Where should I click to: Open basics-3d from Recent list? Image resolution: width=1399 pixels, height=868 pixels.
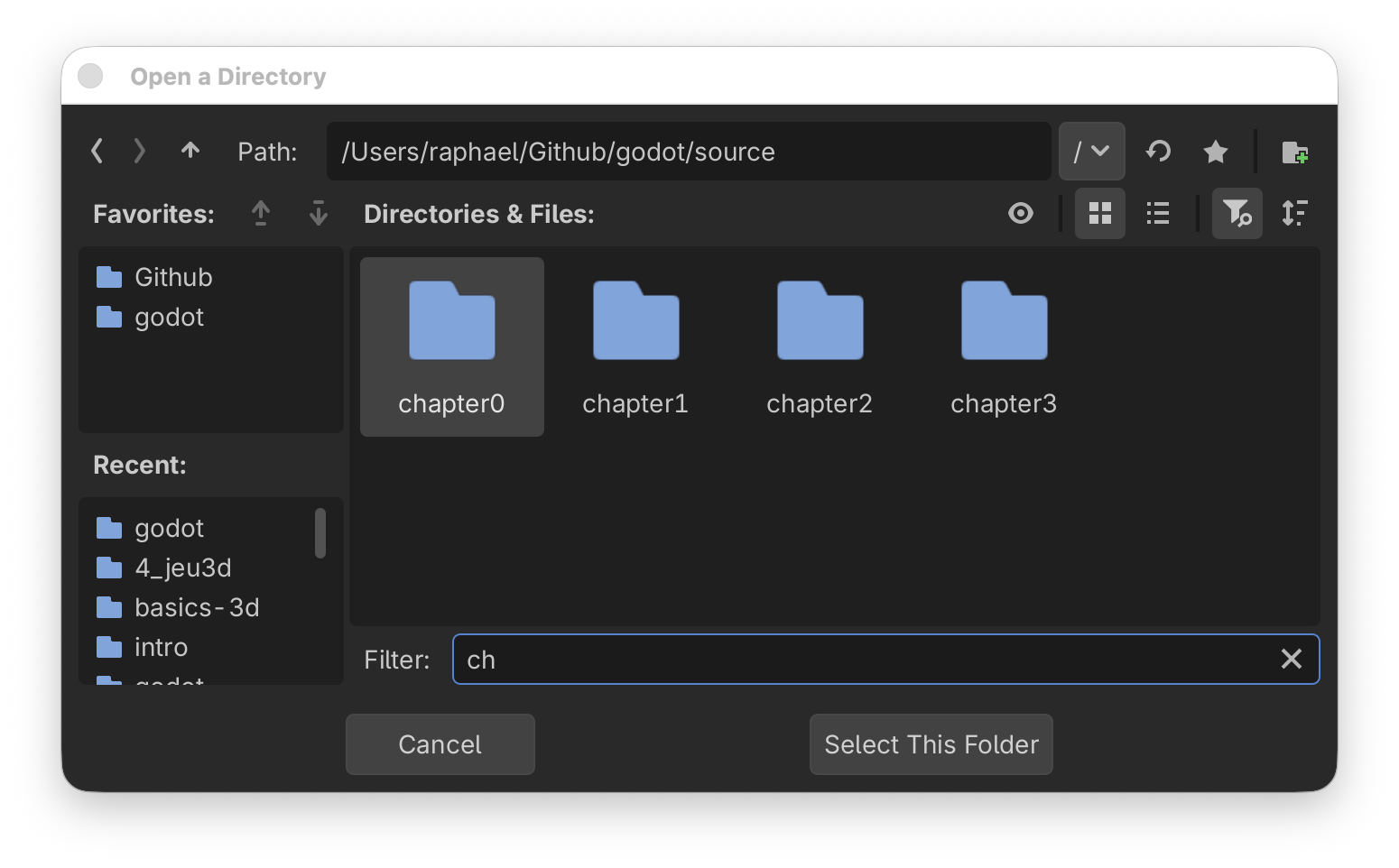tap(196, 607)
